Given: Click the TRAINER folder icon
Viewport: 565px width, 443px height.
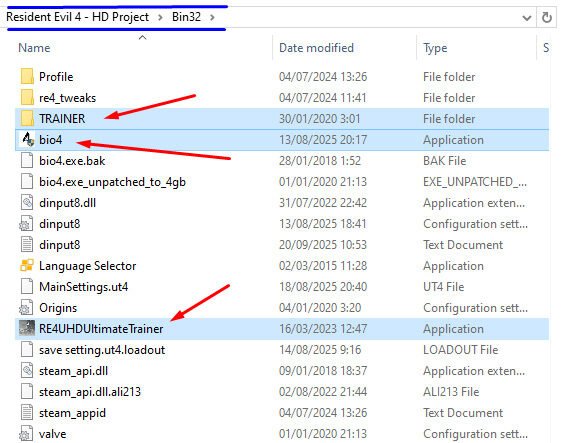Looking at the screenshot, I should coord(27,119).
